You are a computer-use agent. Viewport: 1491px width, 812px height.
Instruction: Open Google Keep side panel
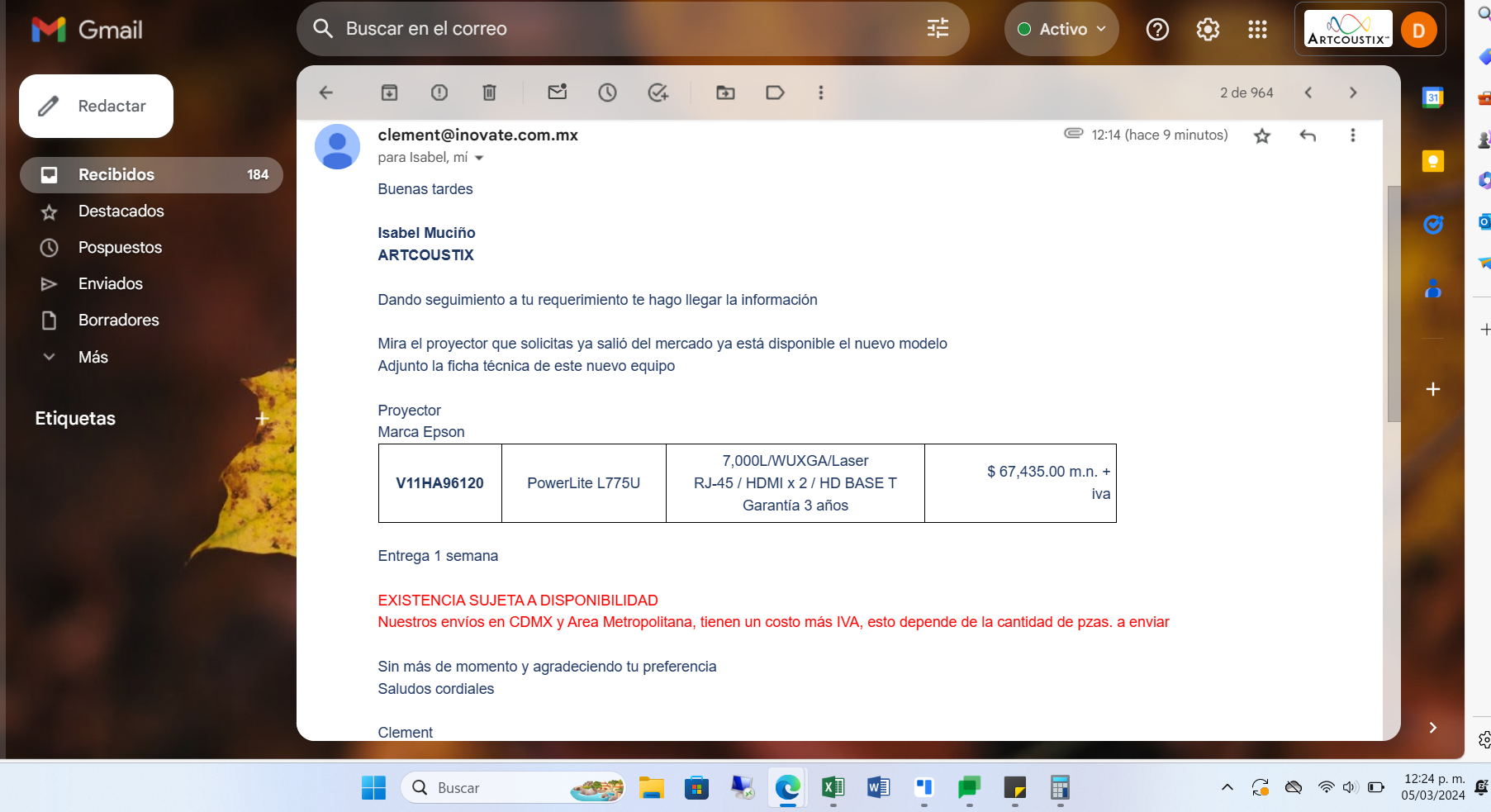(1433, 161)
